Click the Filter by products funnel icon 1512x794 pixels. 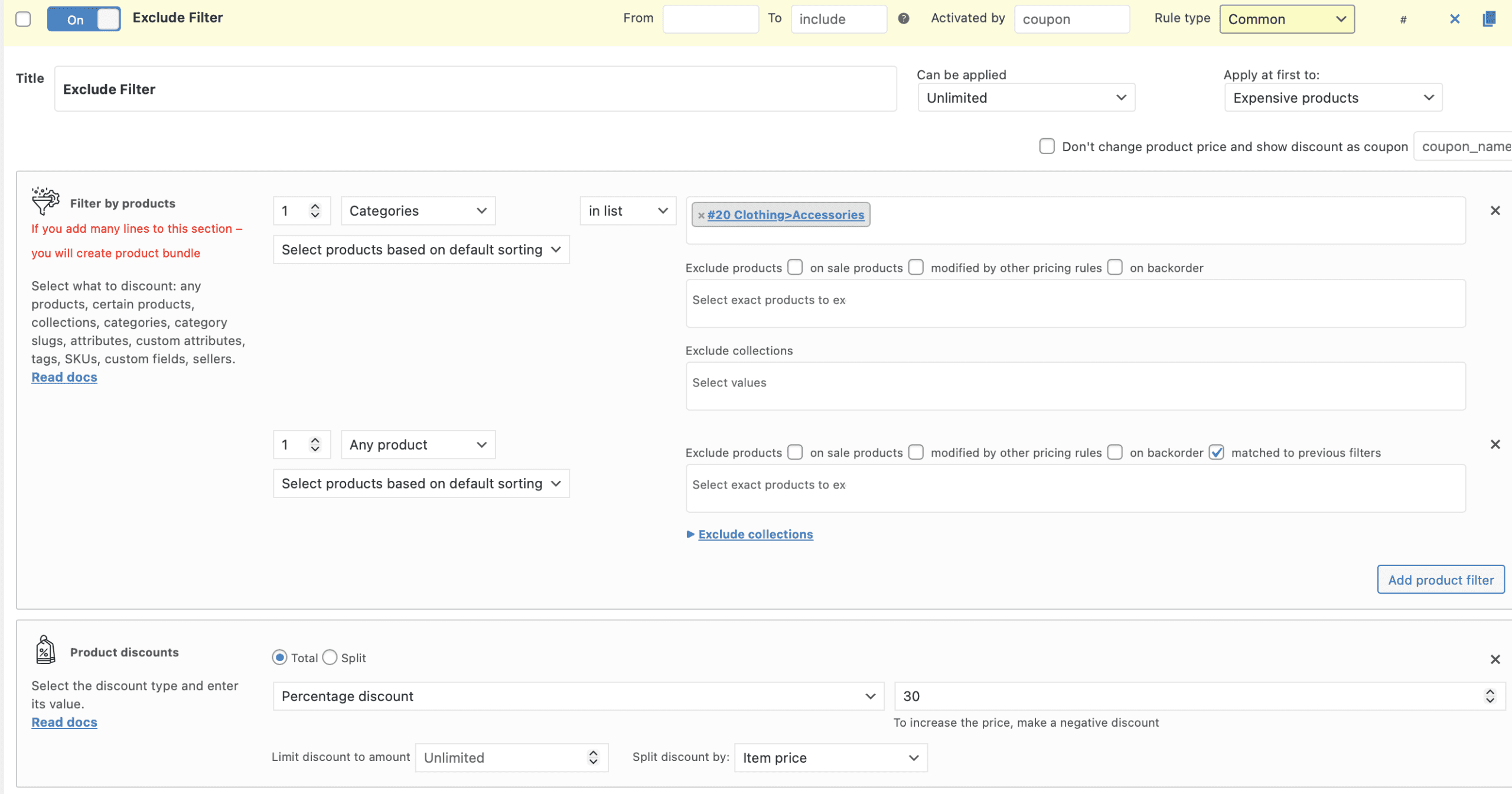[44, 201]
